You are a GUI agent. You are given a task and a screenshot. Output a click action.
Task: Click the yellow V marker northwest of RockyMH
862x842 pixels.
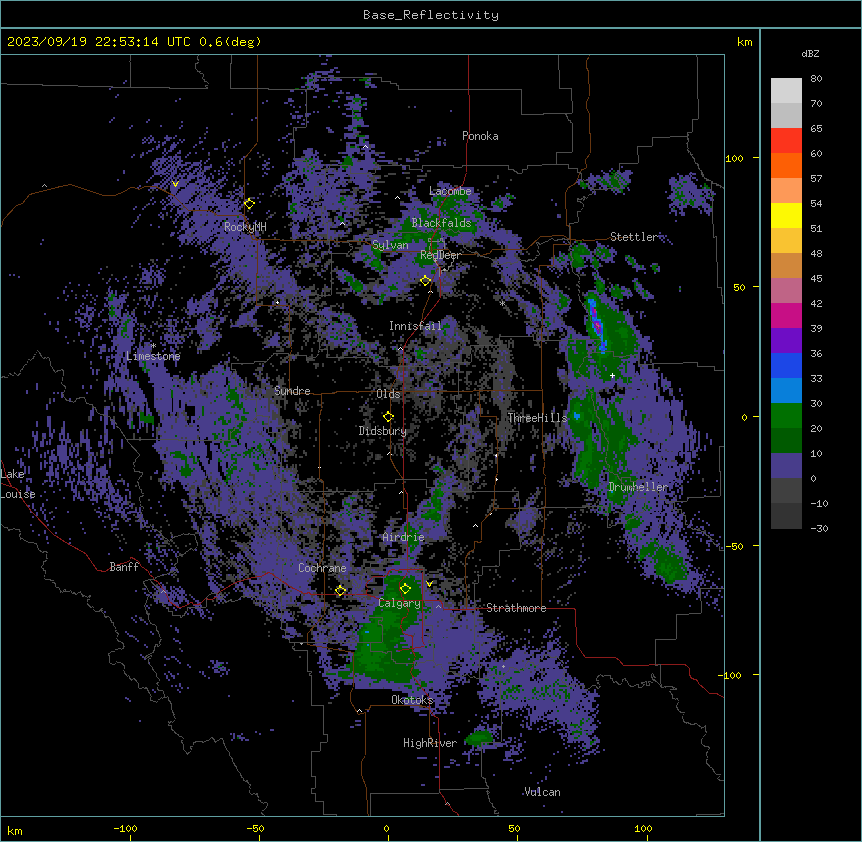[175, 184]
